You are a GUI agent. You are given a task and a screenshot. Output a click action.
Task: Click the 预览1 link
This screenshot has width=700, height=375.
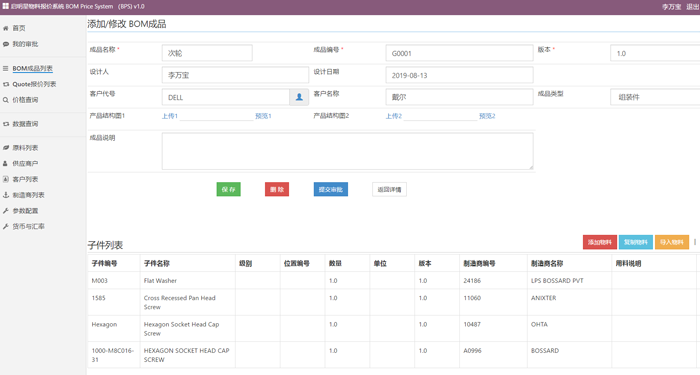(263, 116)
